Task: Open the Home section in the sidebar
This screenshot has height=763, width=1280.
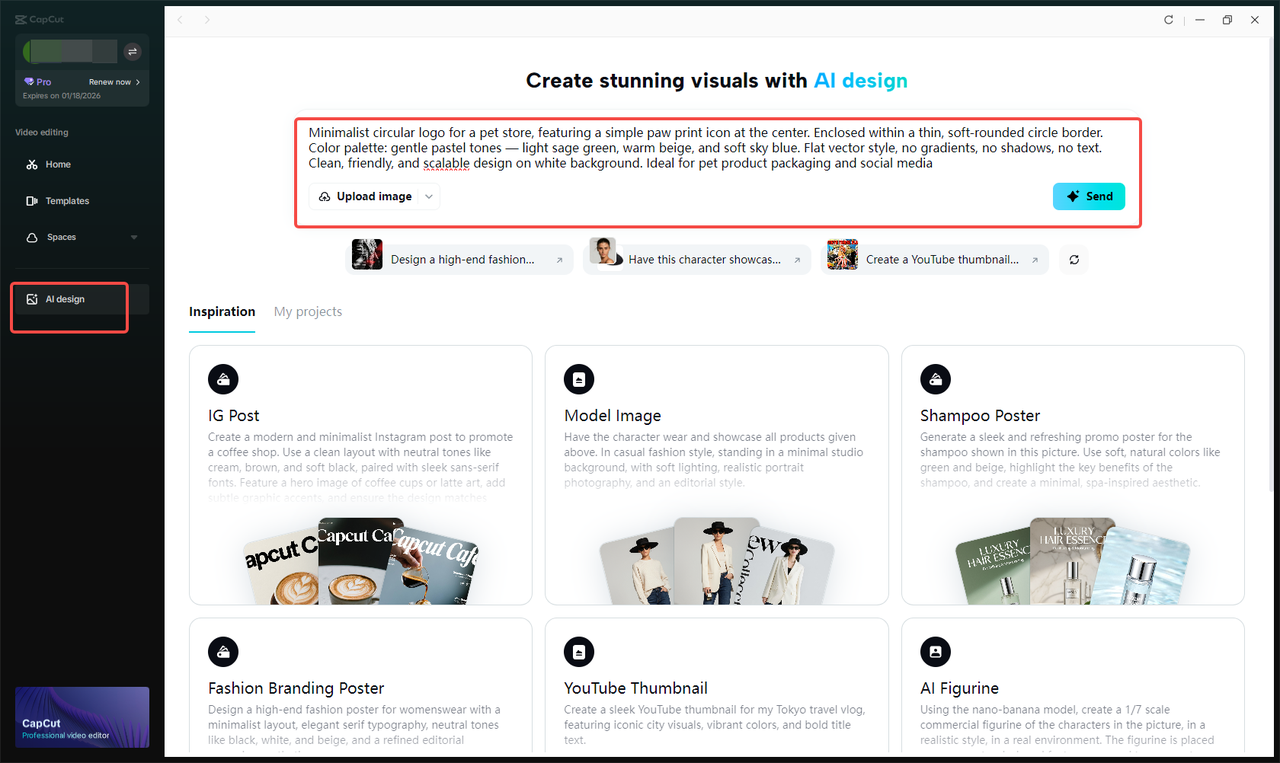Action: tap(57, 164)
